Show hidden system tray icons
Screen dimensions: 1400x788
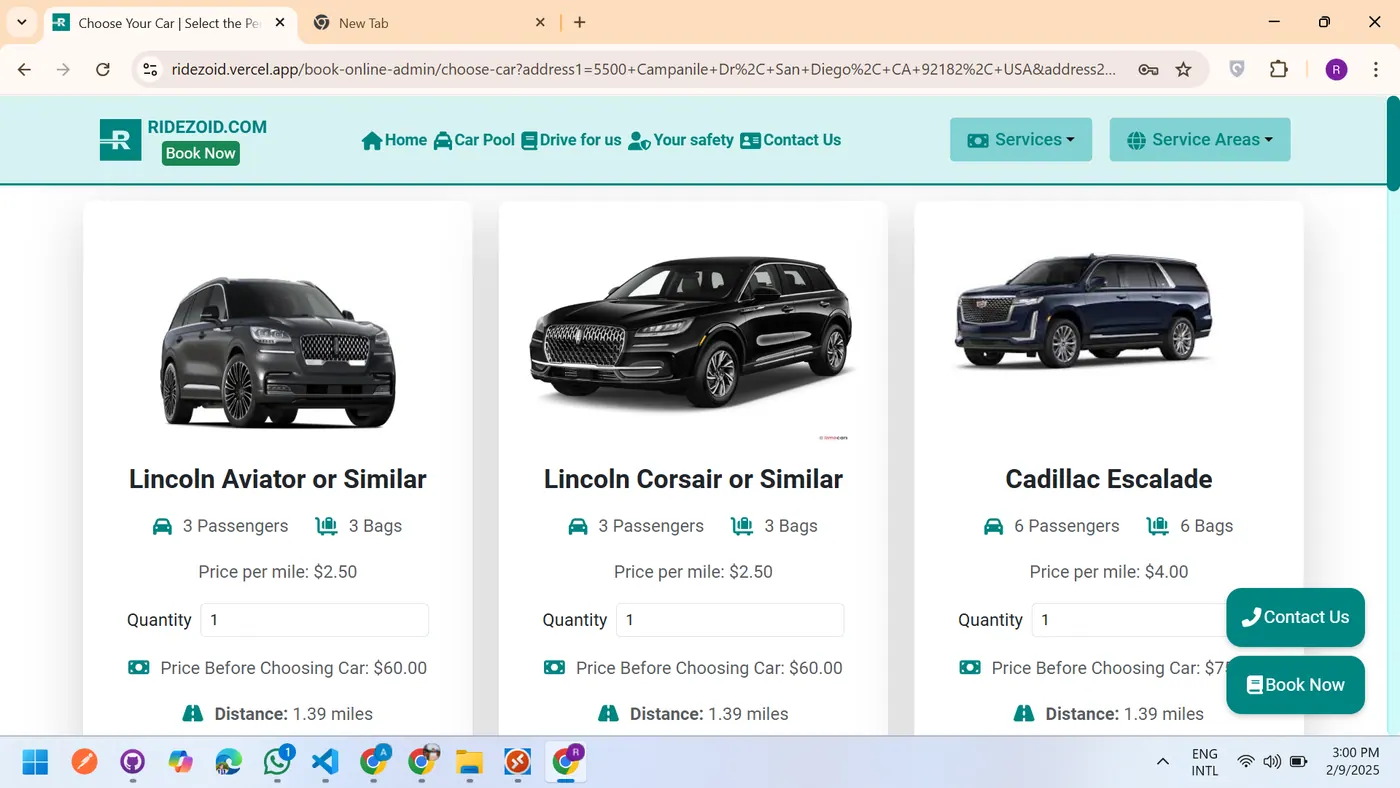point(1163,762)
